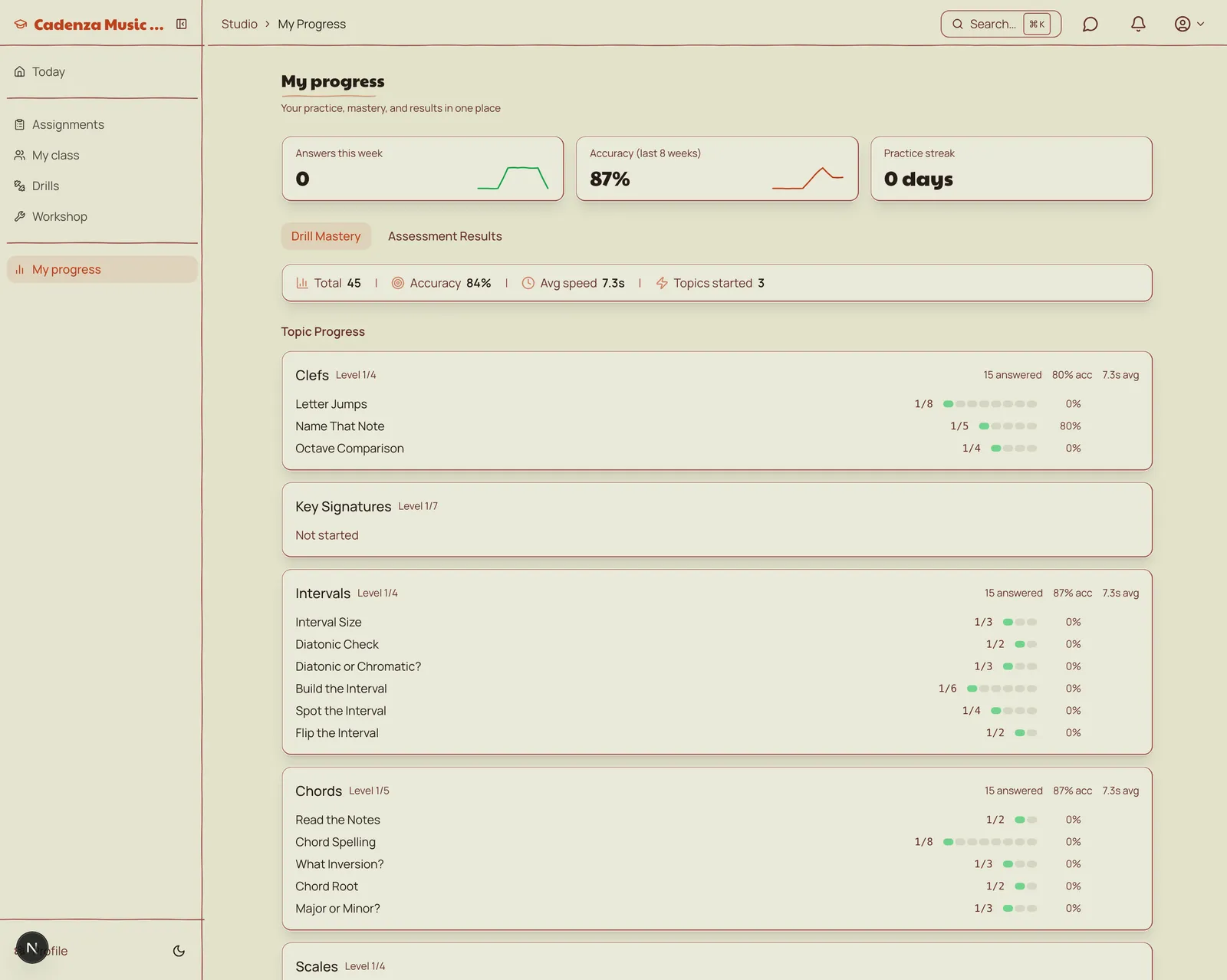Click the red accuracy sparkline chart
Viewport: 1227px width, 980px height.
click(808, 178)
